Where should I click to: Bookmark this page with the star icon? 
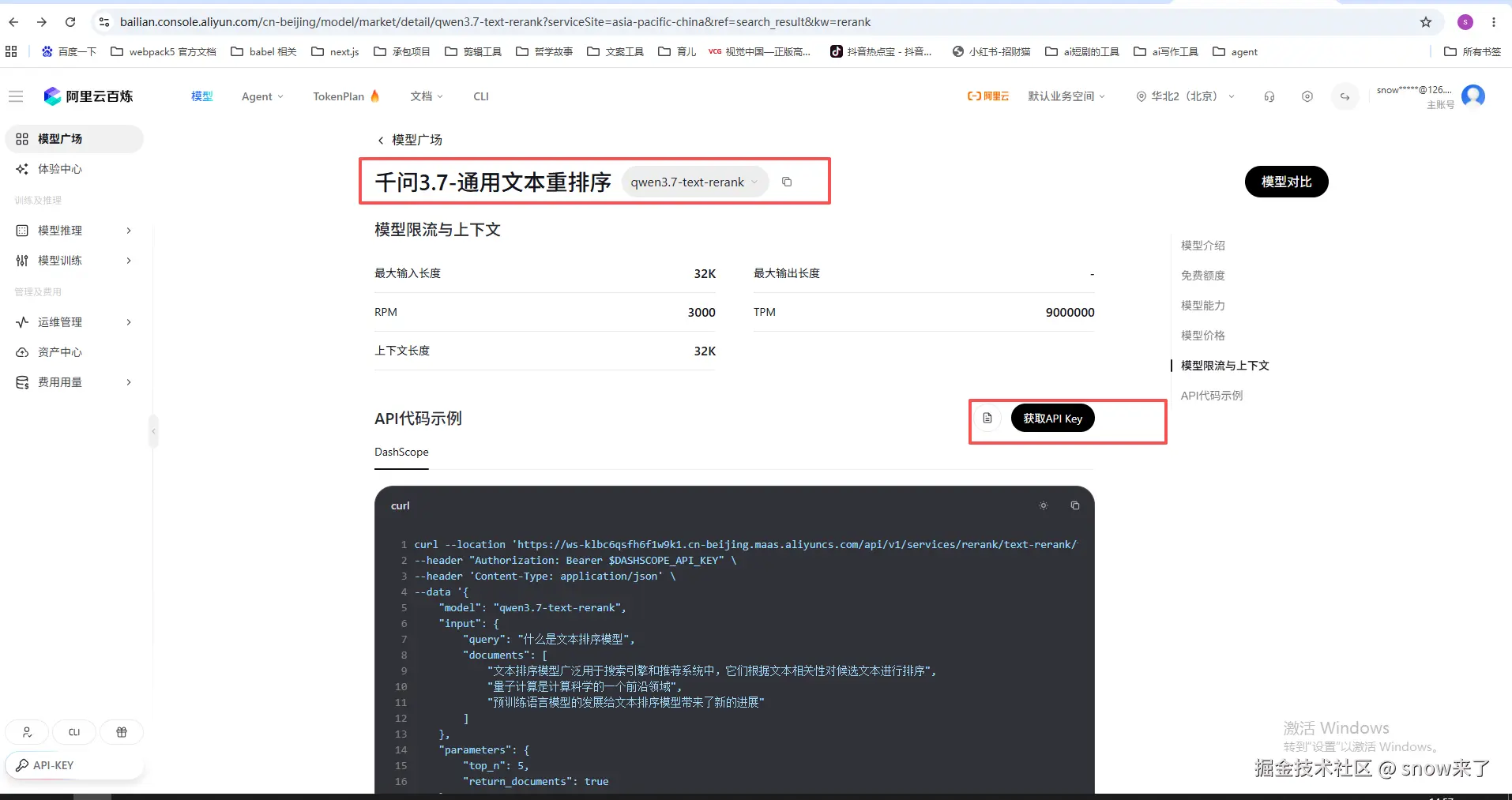[x=1426, y=22]
